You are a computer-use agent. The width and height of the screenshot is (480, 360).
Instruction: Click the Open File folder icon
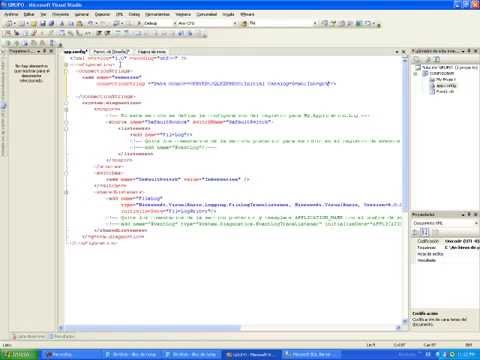34,23
